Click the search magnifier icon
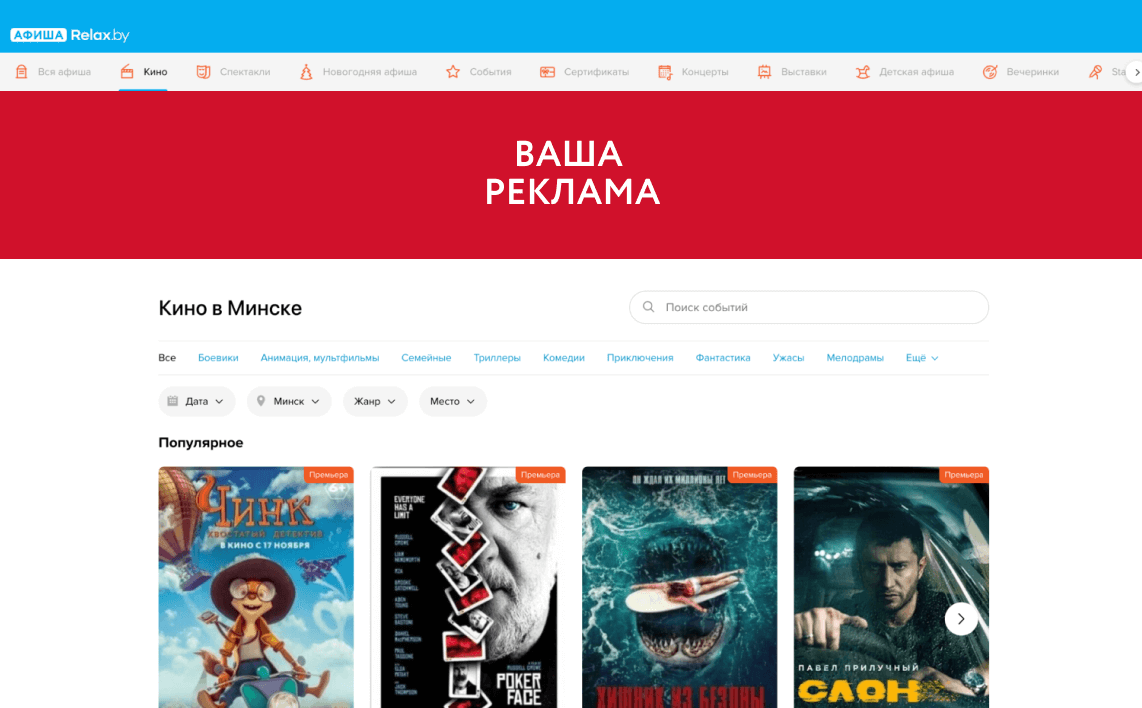1142x708 pixels. click(x=648, y=307)
